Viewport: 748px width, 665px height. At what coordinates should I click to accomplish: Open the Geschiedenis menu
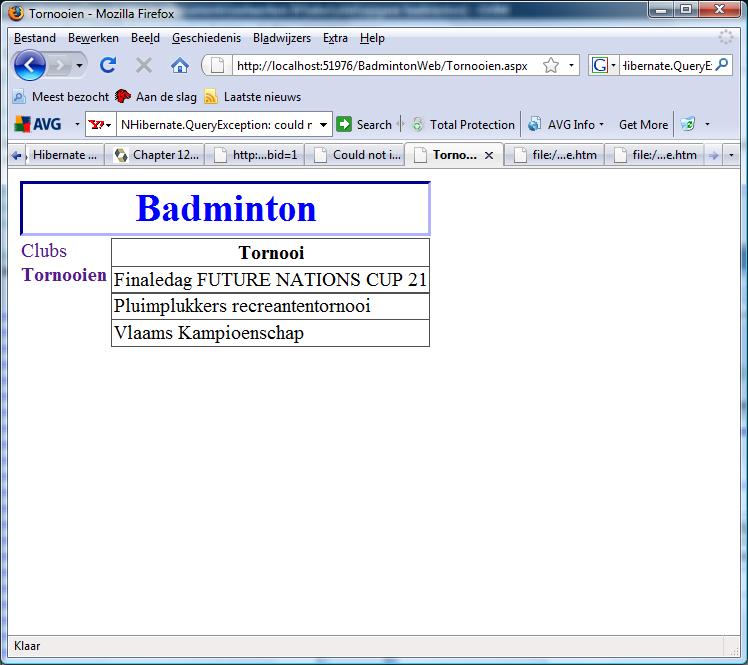tap(206, 38)
